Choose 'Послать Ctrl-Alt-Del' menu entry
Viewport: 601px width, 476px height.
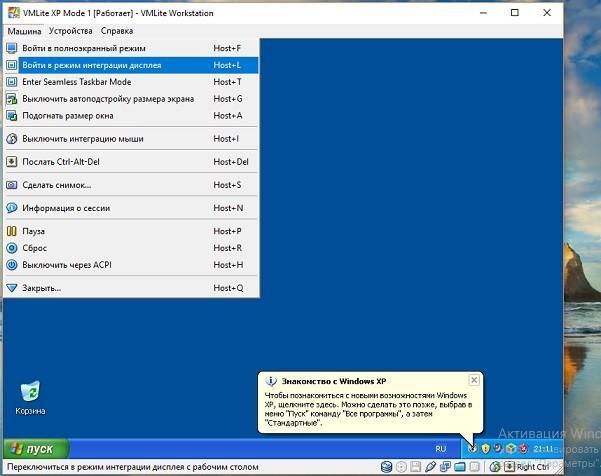click(131, 162)
